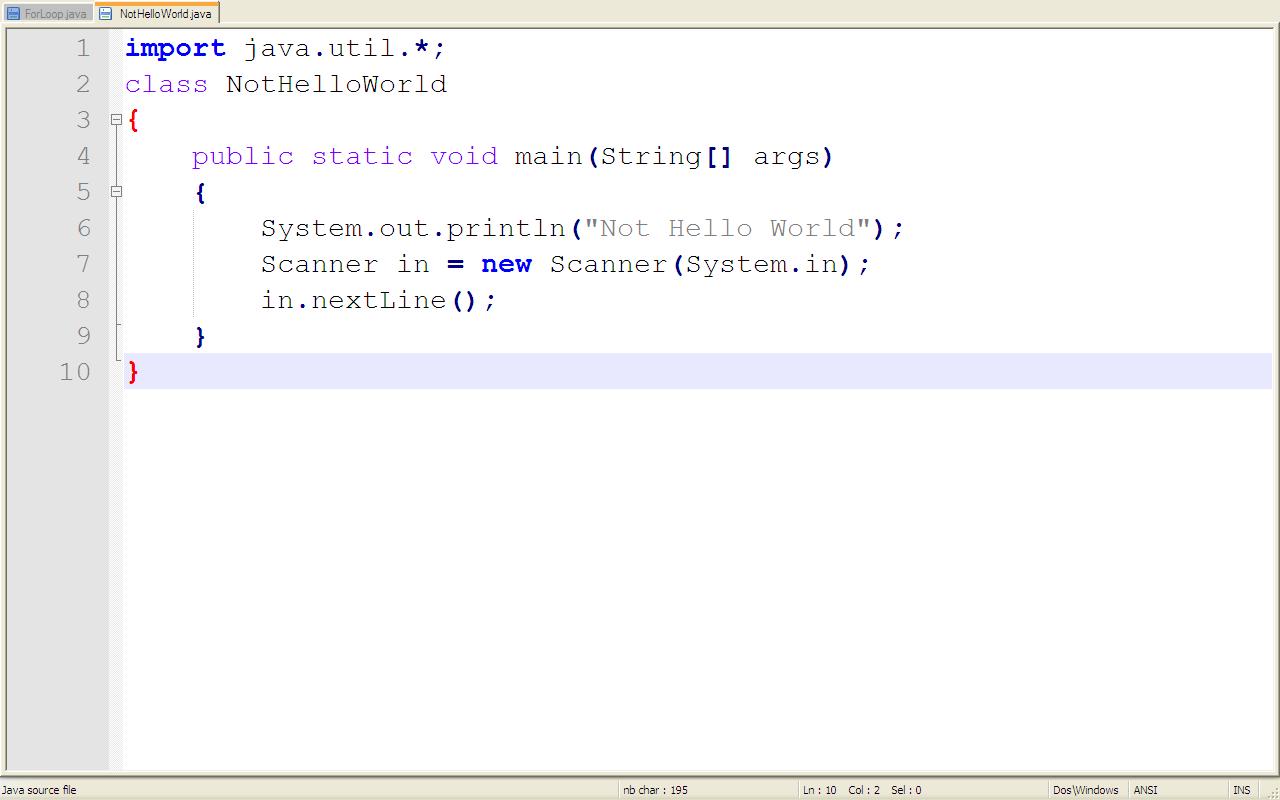
Task: Click line number 2 in the margin
Action: [83, 84]
